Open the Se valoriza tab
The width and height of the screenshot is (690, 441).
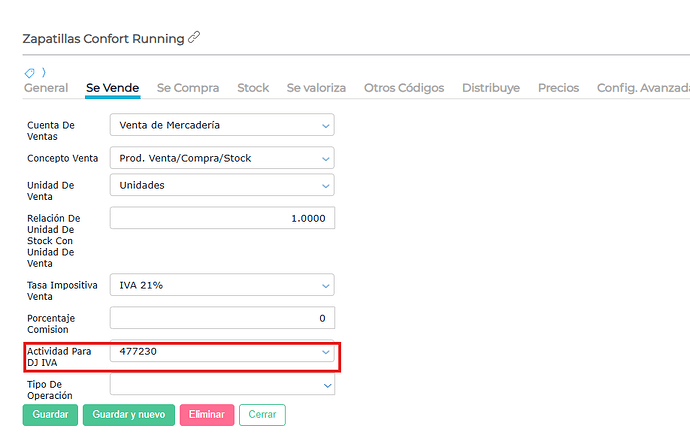pos(316,88)
